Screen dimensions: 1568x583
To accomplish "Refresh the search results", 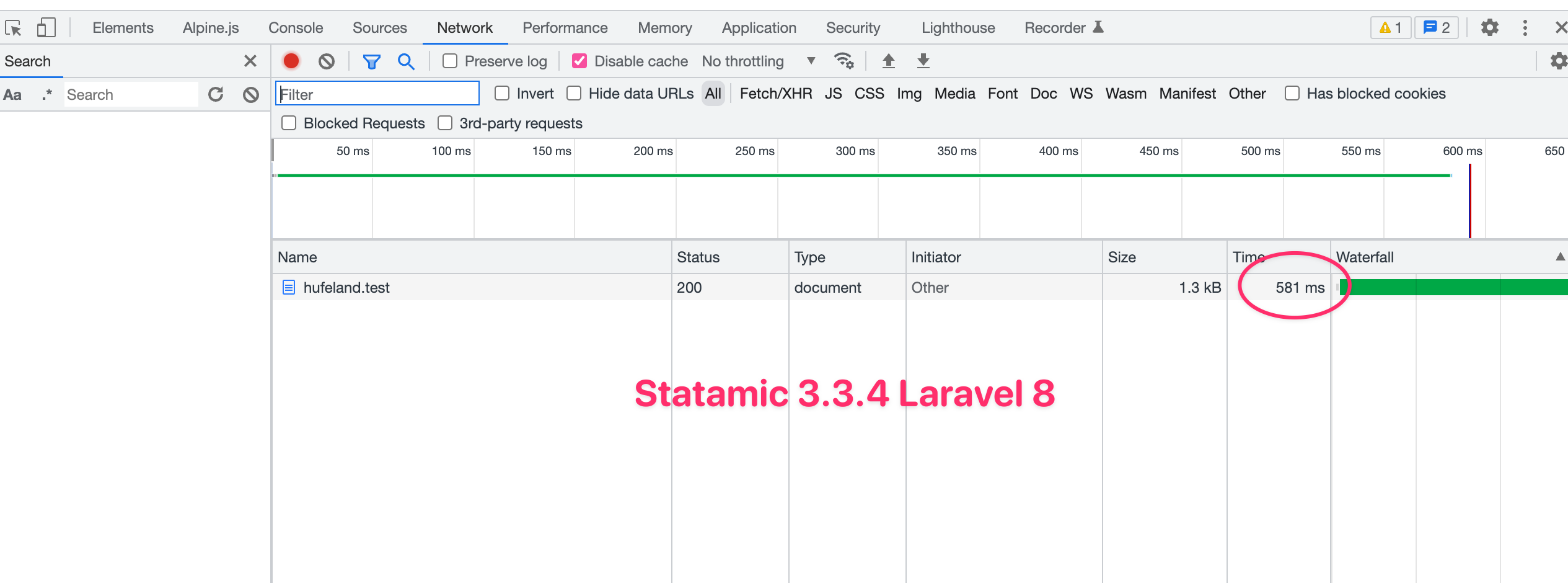I will pyautogui.click(x=216, y=94).
